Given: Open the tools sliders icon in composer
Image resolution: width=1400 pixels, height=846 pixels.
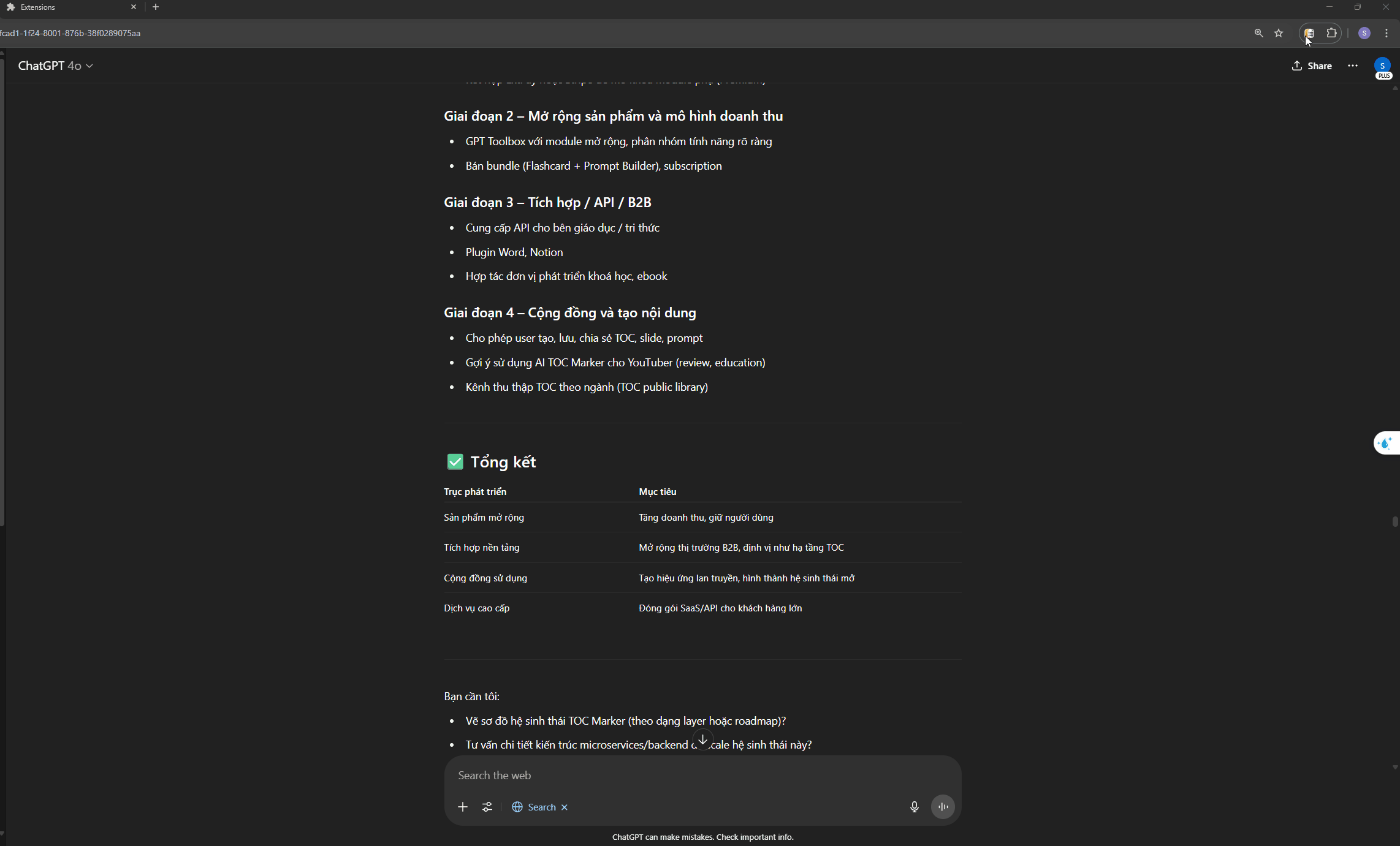Looking at the screenshot, I should [487, 807].
